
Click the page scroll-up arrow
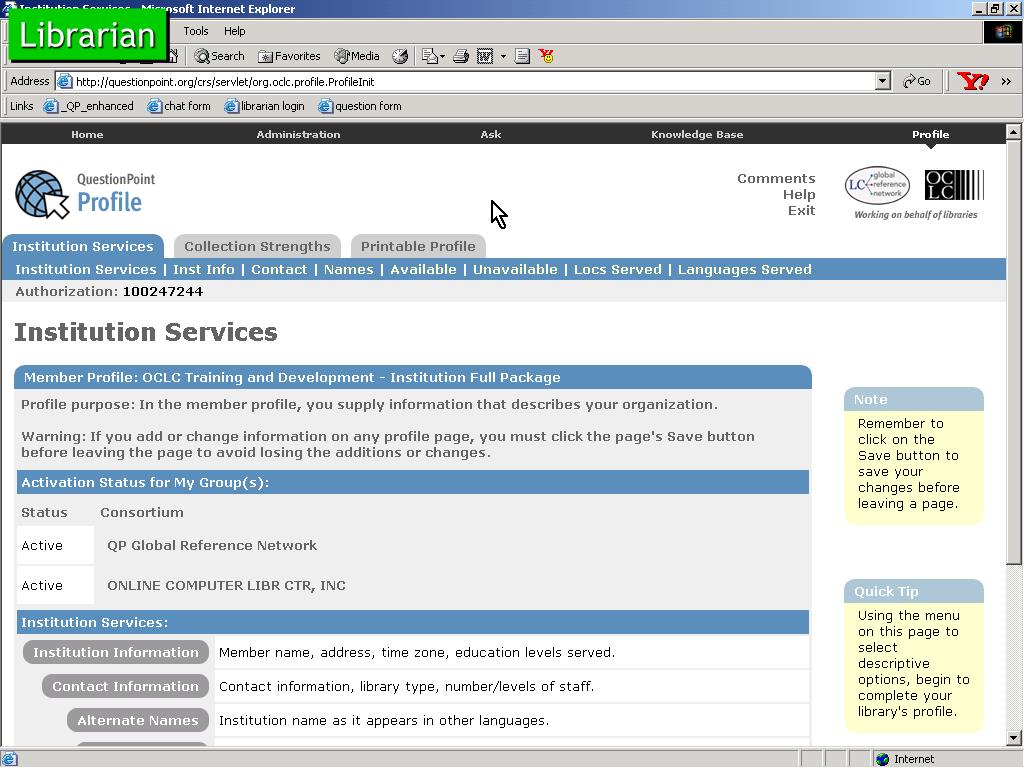[1014, 131]
